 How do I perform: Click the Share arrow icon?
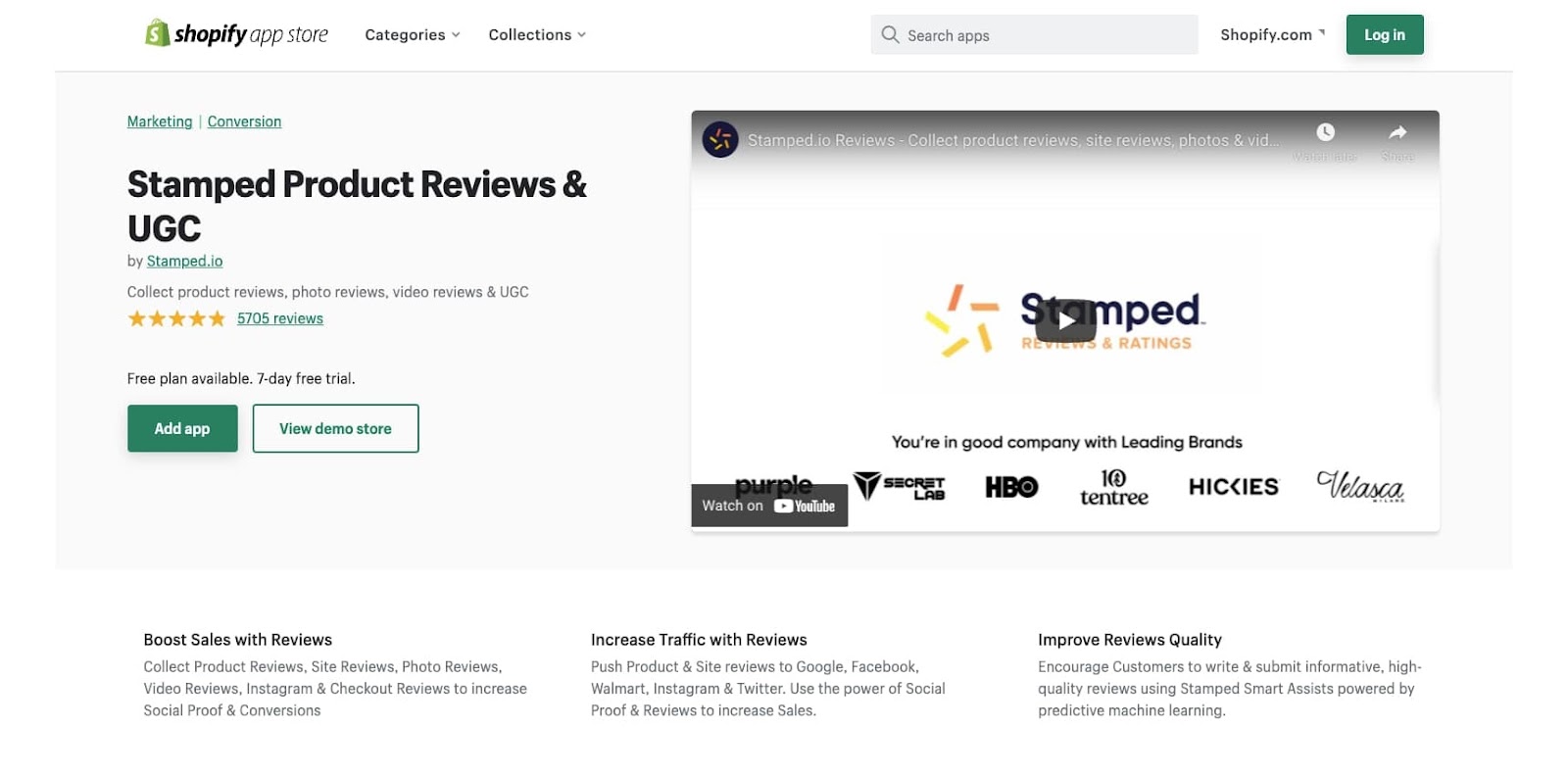tap(1397, 132)
